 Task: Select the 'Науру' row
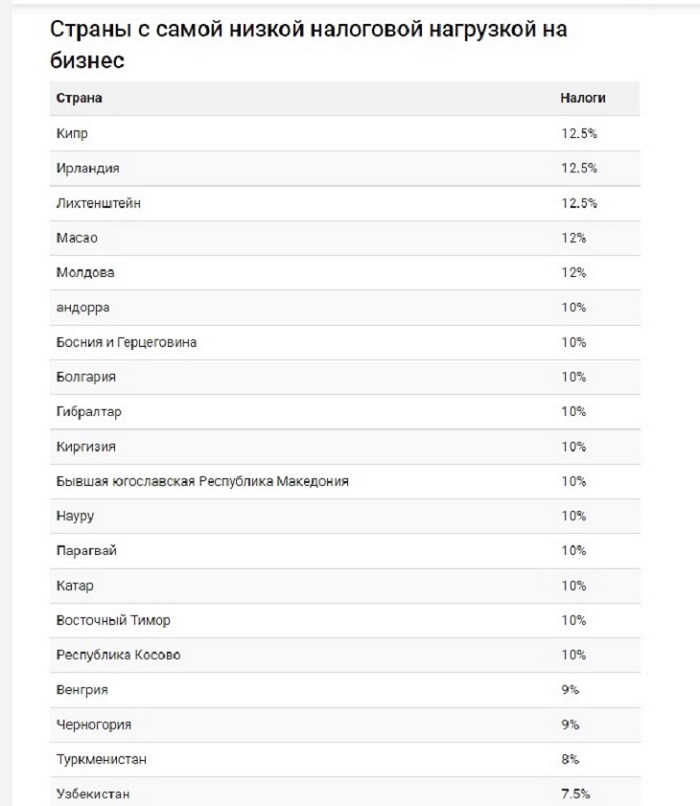[x=345, y=516]
